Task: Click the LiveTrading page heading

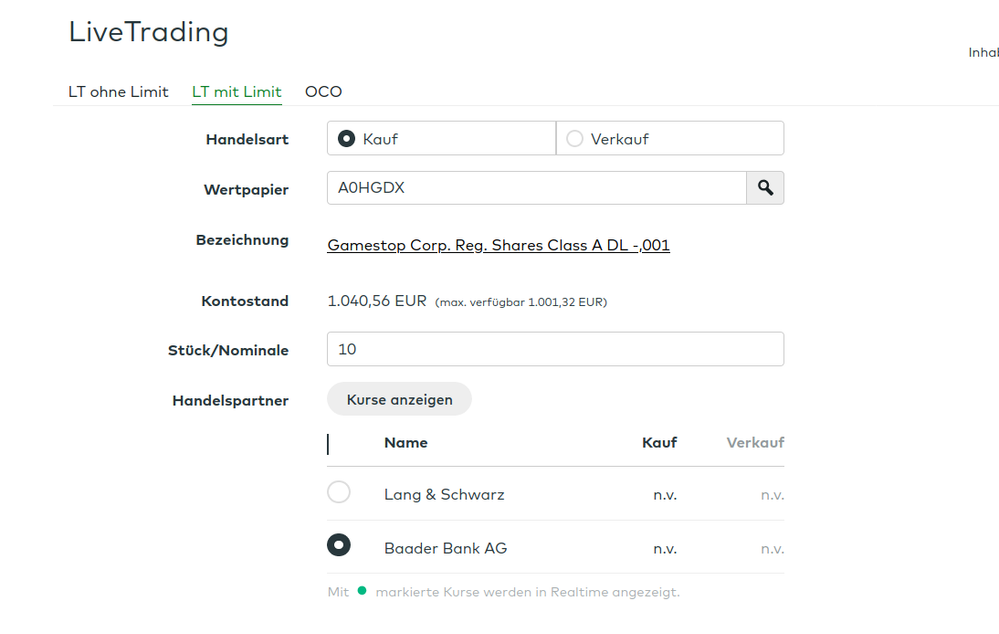Action: pyautogui.click(x=148, y=32)
